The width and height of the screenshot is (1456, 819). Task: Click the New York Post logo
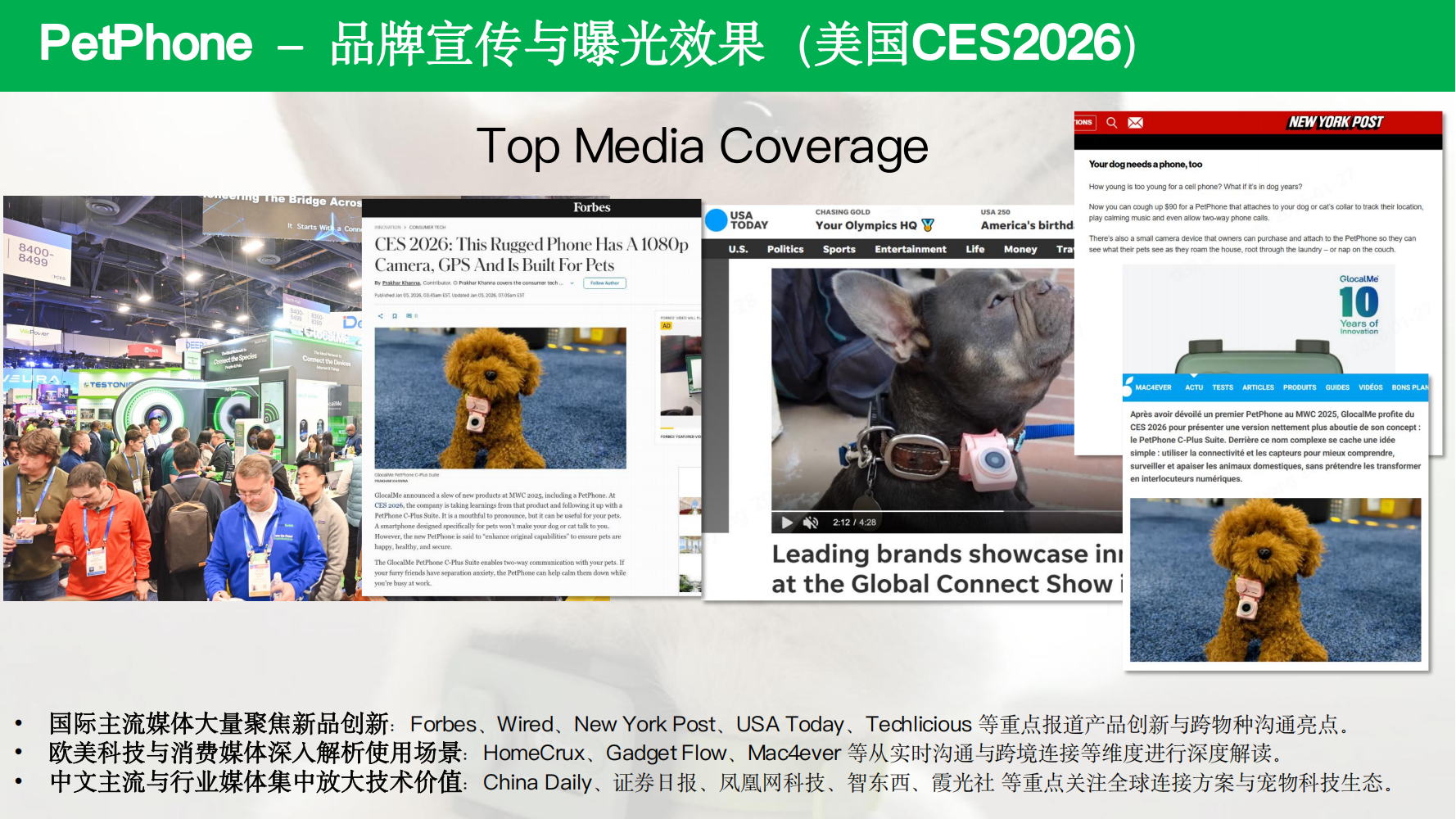1336,122
